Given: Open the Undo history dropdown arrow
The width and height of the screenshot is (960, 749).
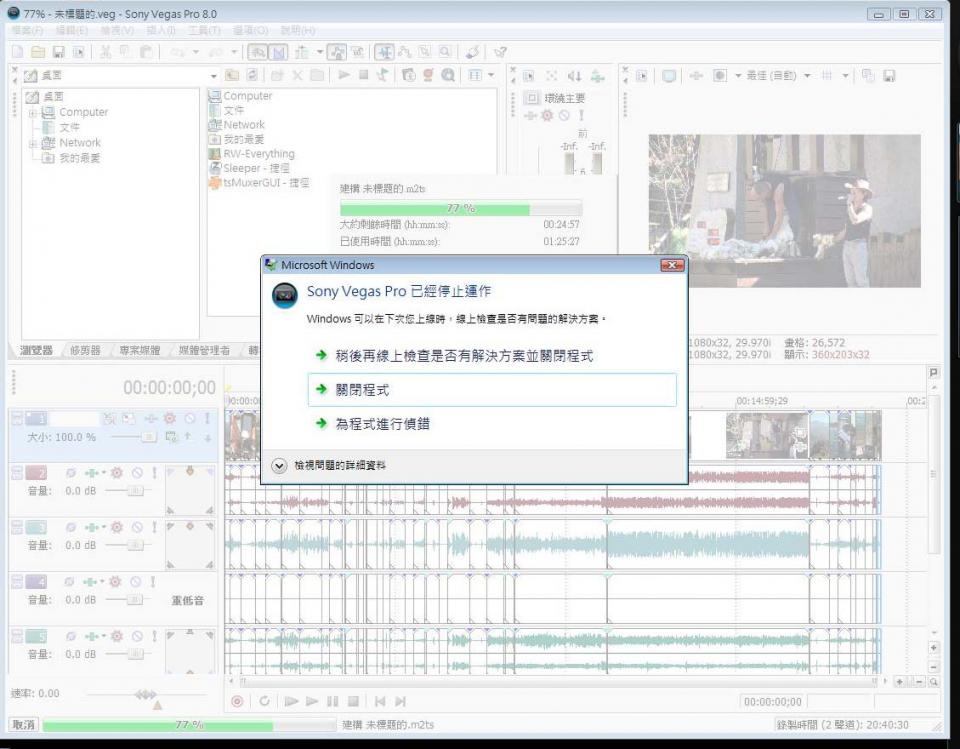Looking at the screenshot, I should point(195,50).
